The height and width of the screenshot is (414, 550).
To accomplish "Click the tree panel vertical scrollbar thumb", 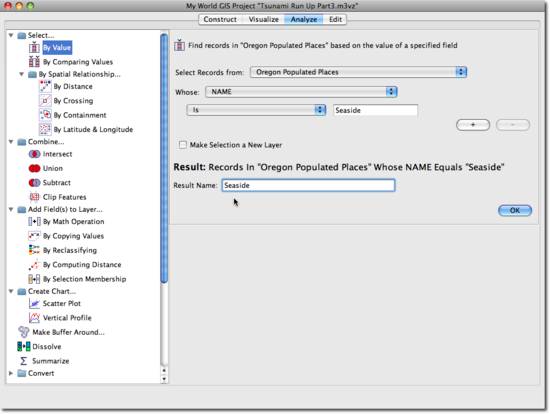I will coord(164,158).
